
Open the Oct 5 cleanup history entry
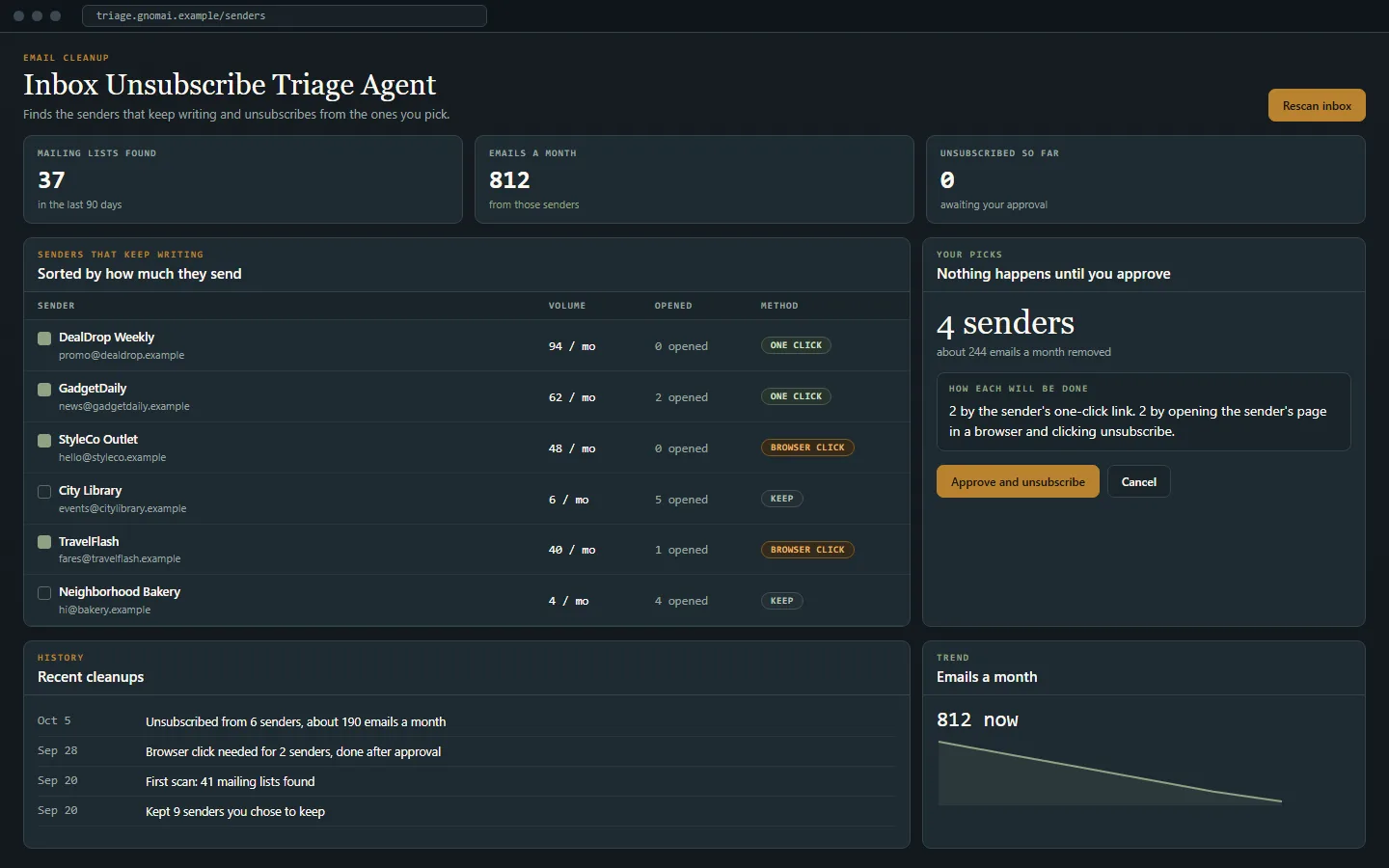(x=467, y=721)
